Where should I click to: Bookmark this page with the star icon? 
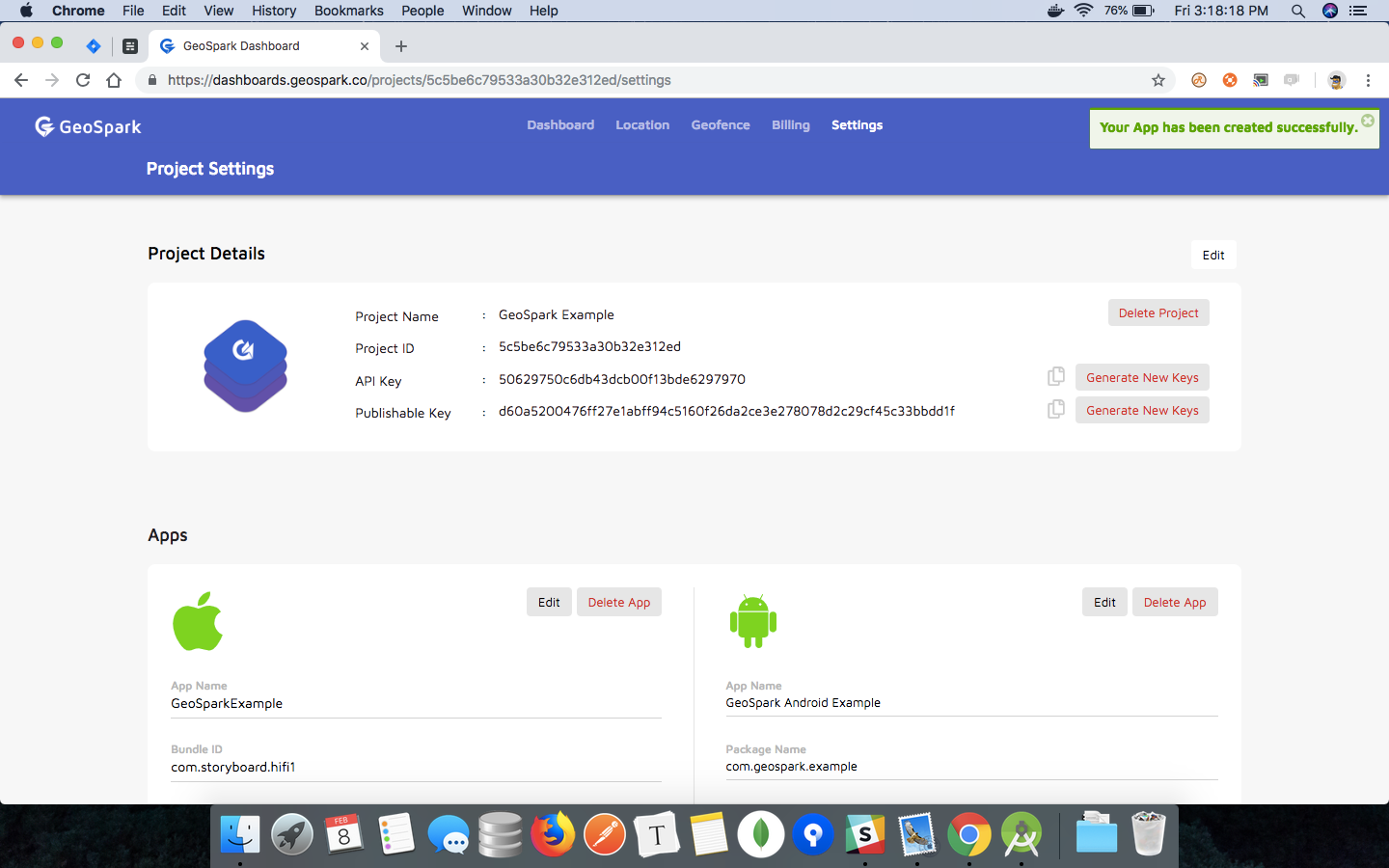coord(1158,80)
